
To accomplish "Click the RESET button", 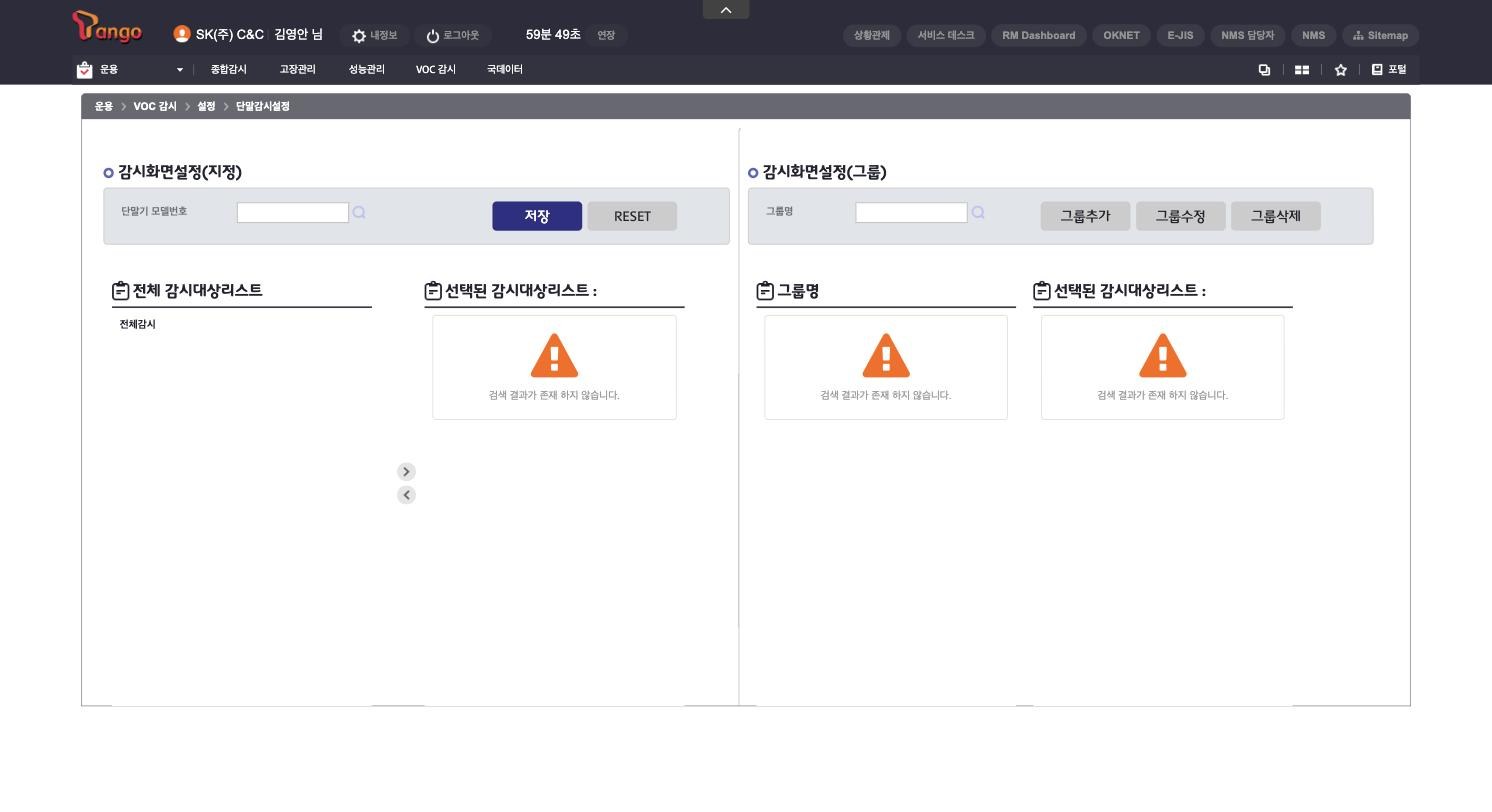I will (x=632, y=216).
